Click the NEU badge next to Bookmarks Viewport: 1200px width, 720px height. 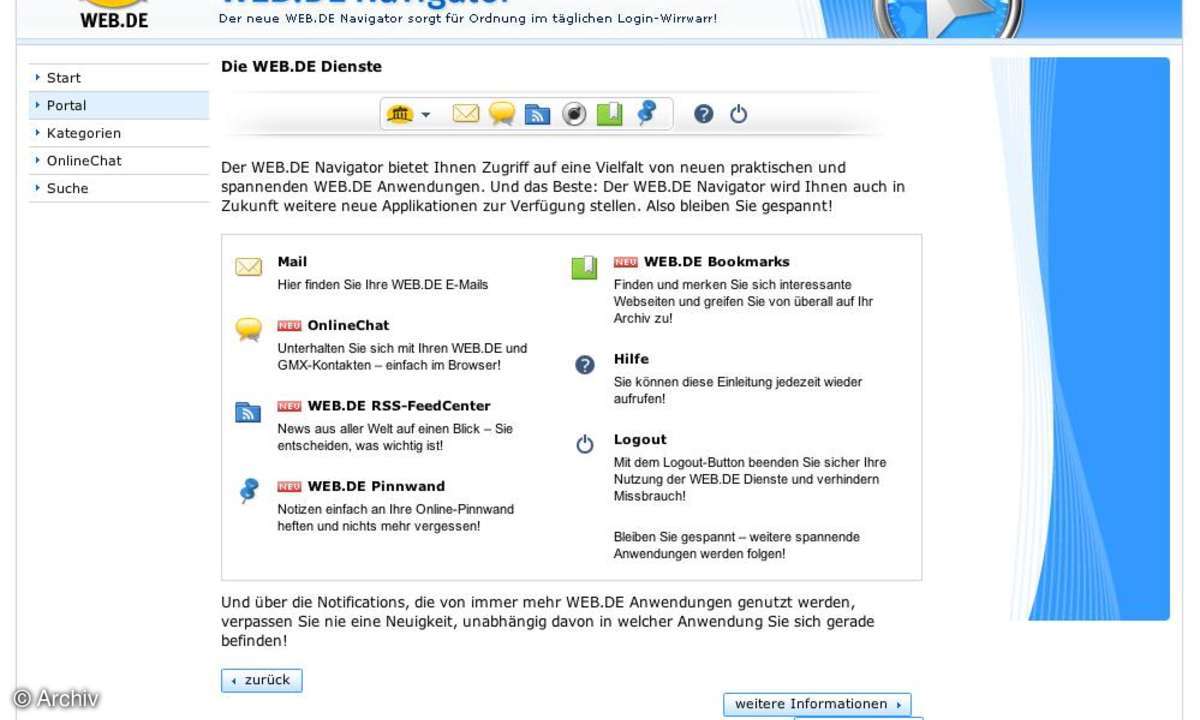pos(626,263)
